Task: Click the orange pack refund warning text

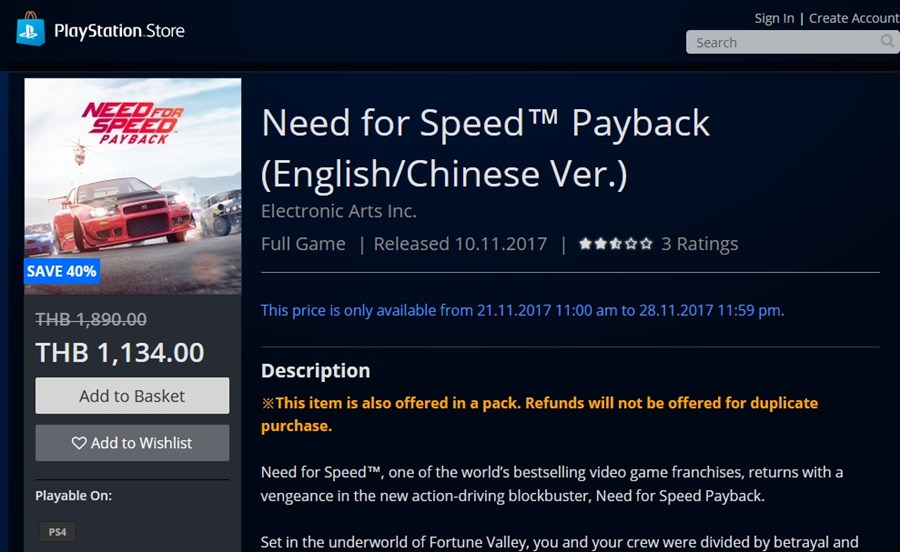Action: tap(540, 414)
